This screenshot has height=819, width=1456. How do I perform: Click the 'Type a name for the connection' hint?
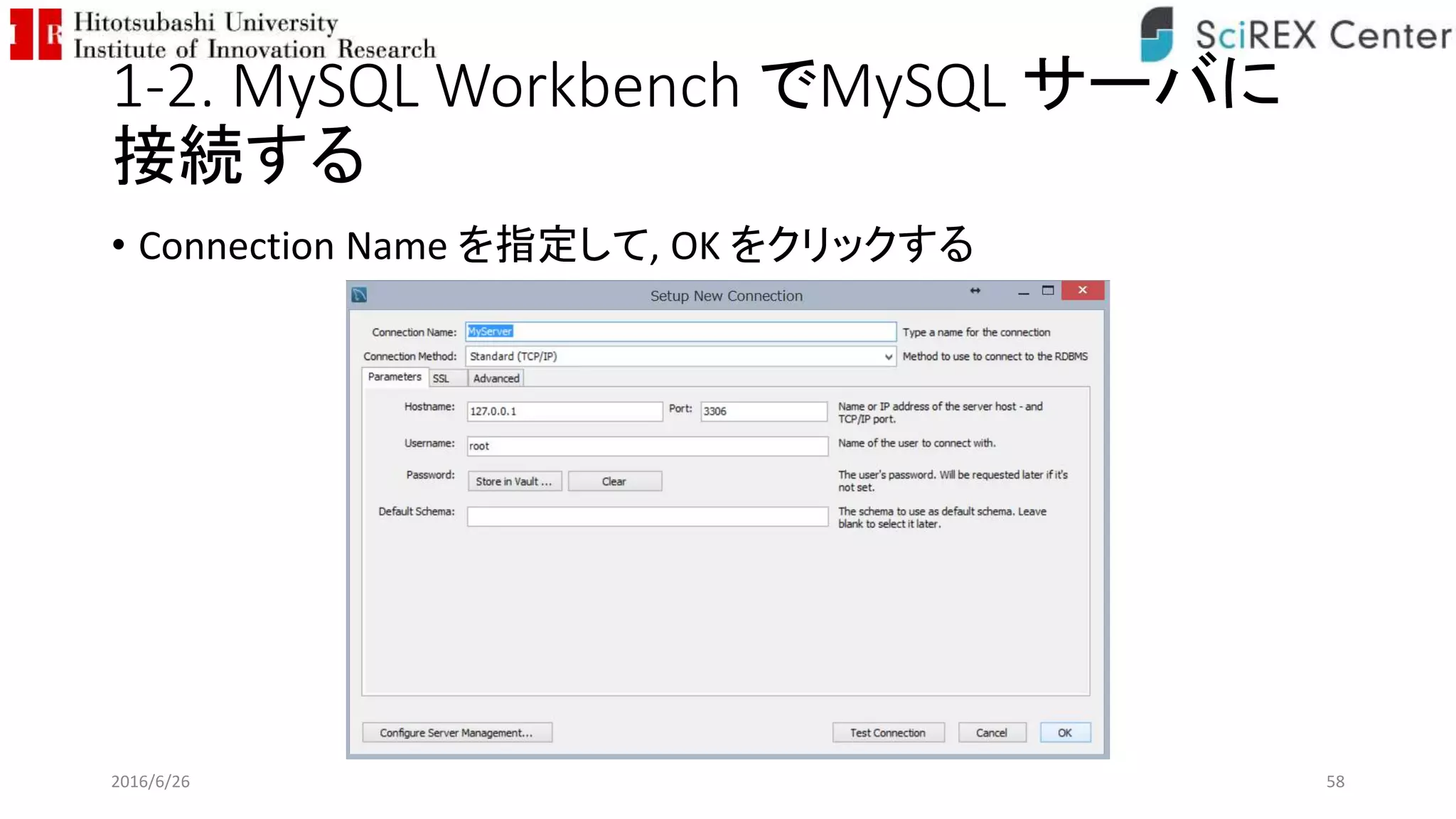click(x=976, y=332)
